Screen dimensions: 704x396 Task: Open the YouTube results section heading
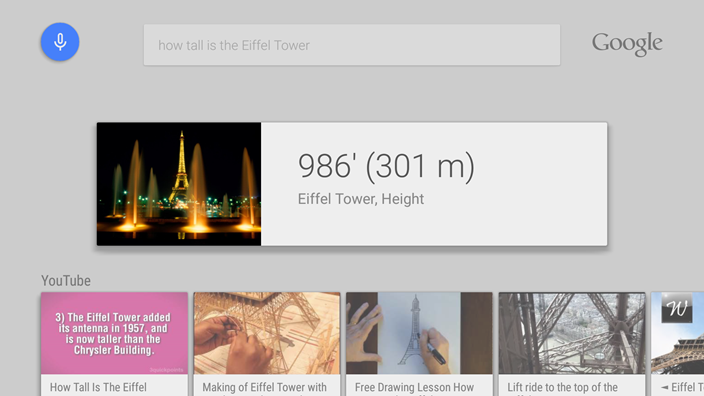click(x=66, y=281)
